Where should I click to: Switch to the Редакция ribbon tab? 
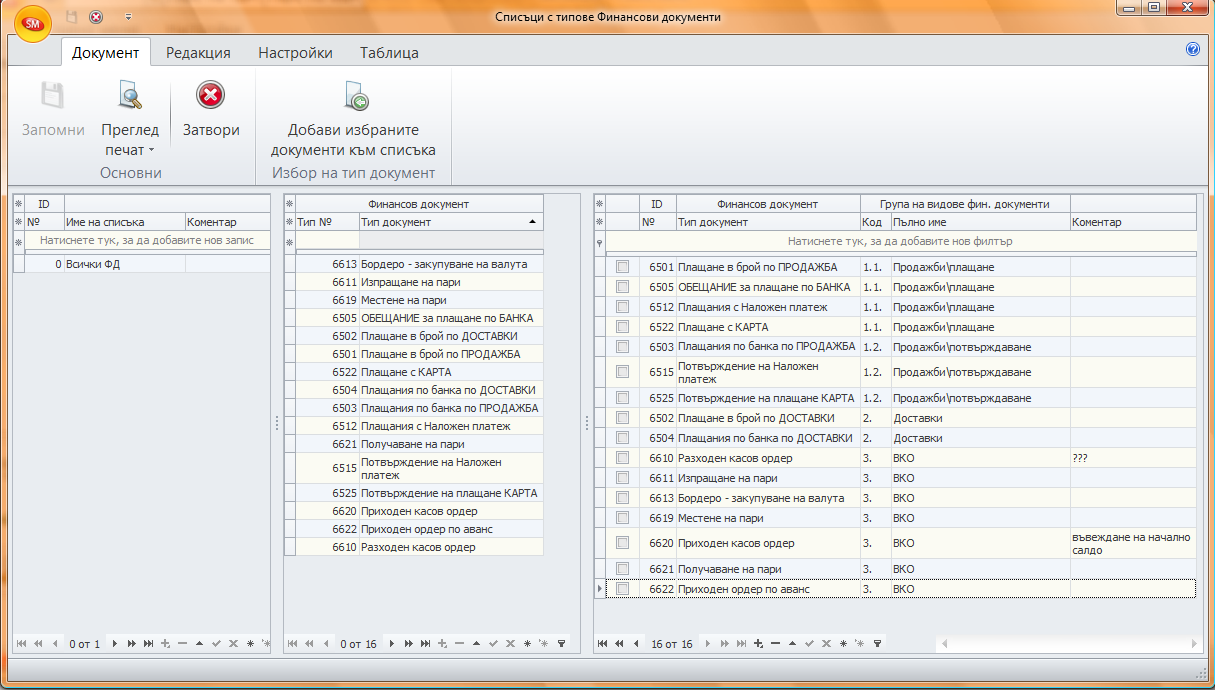click(x=198, y=53)
